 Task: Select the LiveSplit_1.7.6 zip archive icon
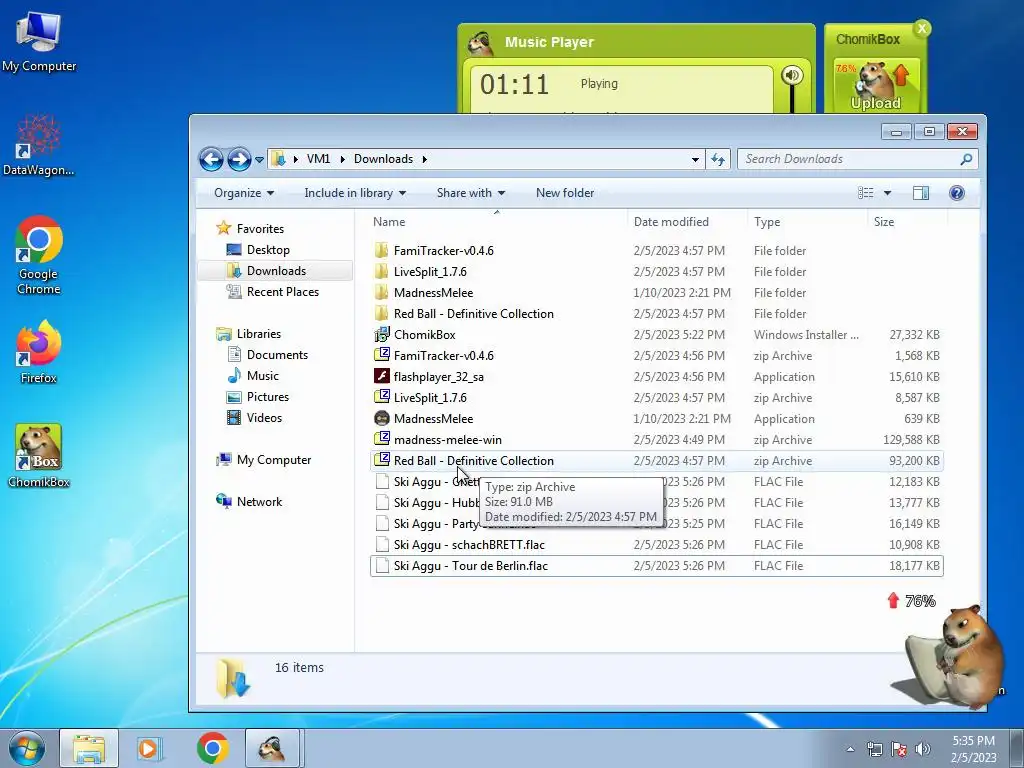[381, 397]
